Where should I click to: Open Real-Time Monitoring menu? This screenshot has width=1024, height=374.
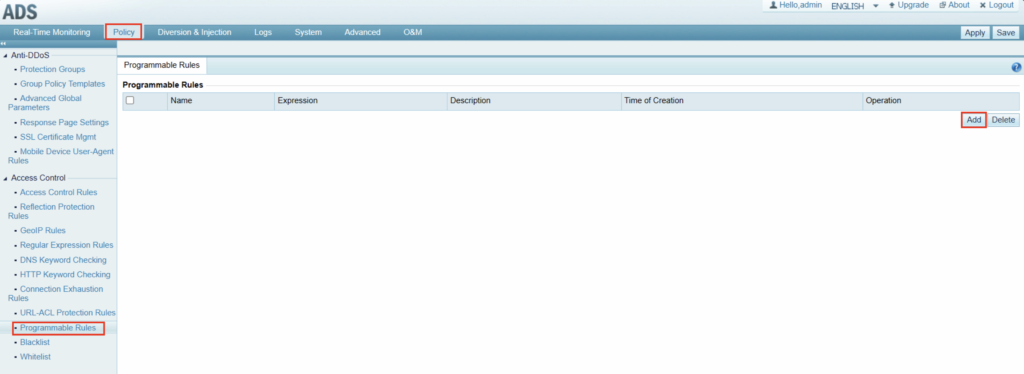(x=52, y=32)
